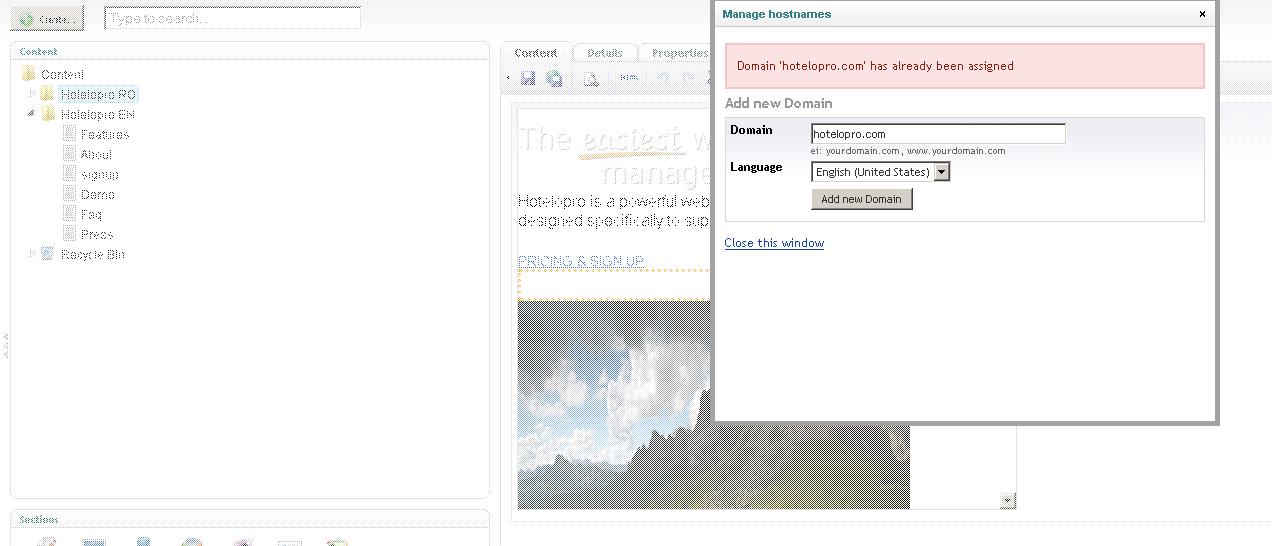The width and height of the screenshot is (1272, 546).
Task: Click the Domain text input field
Action: [937, 134]
